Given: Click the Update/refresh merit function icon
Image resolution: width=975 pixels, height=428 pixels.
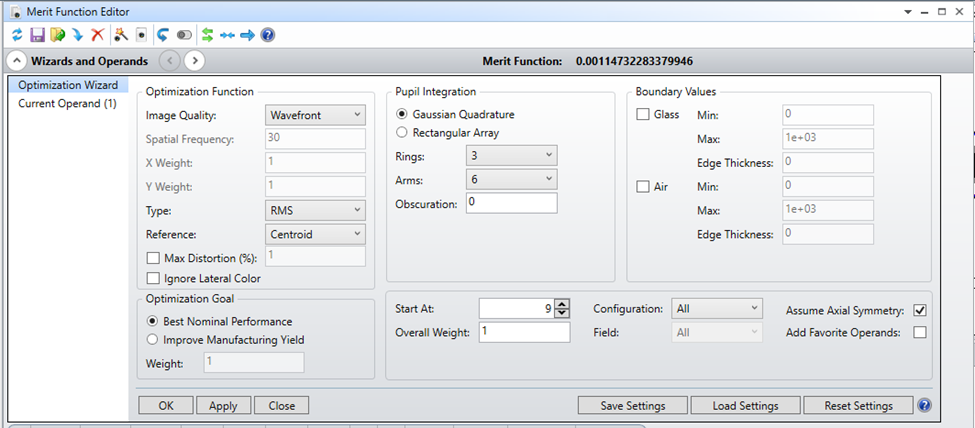Looking at the screenshot, I should click(17, 35).
